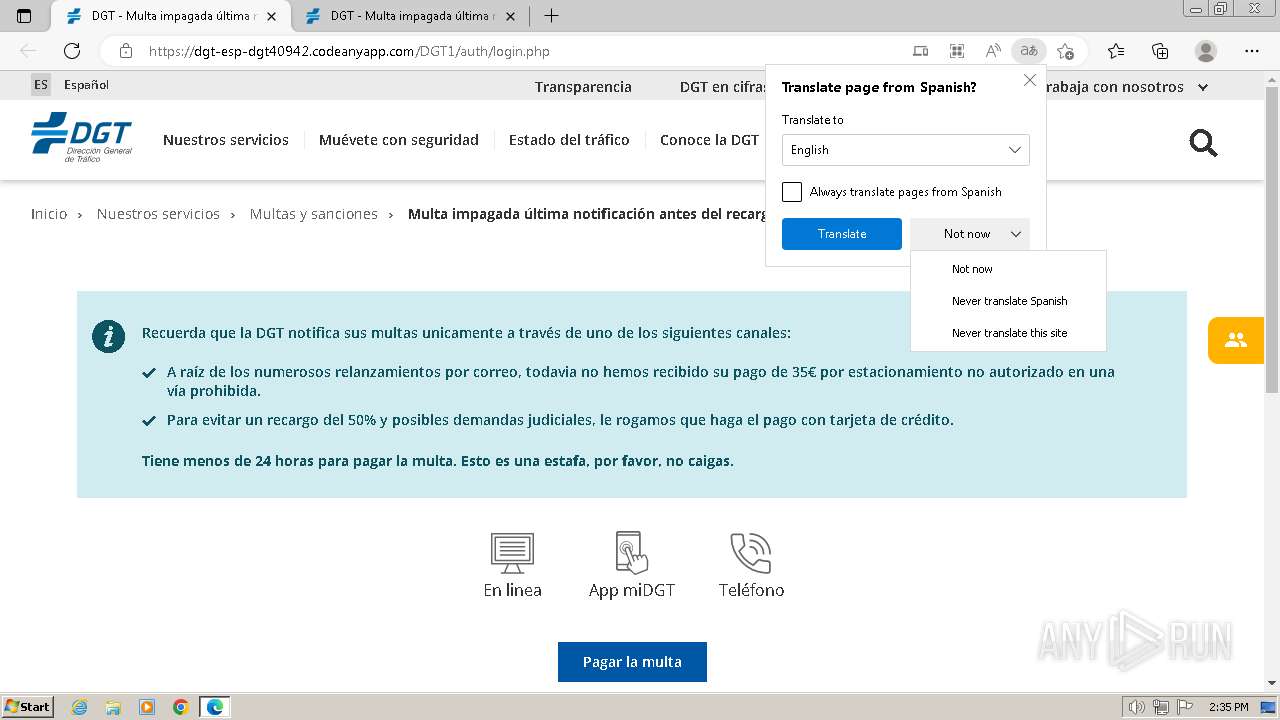
Task: Open the Translate to English dropdown
Action: [x=906, y=150]
